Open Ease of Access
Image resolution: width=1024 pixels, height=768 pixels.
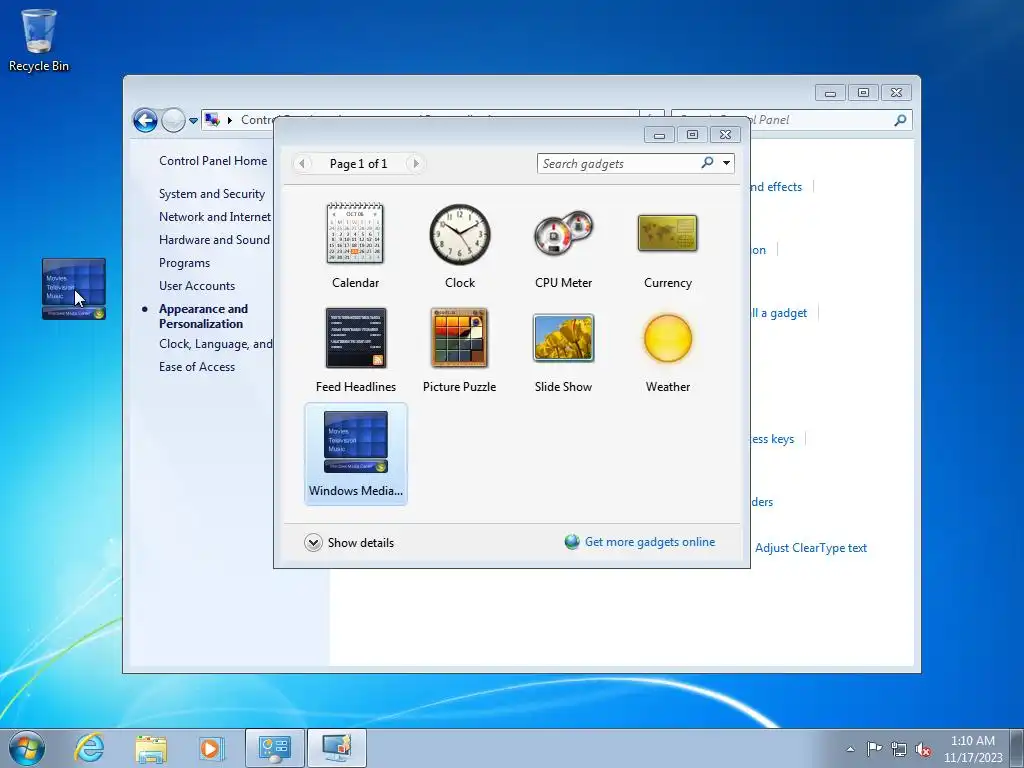point(197,366)
